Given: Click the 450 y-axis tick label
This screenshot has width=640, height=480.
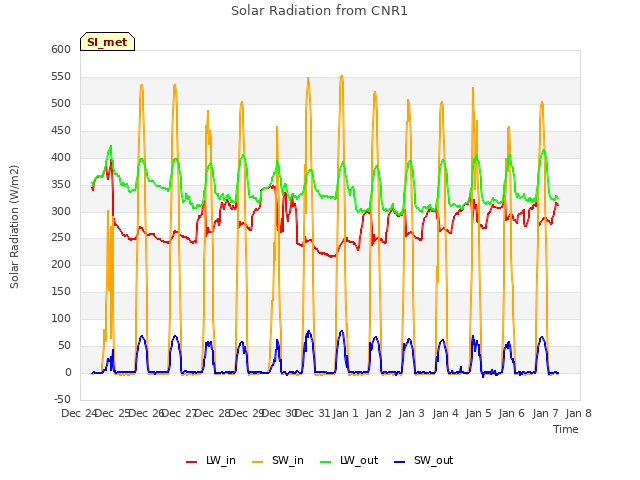Looking at the screenshot, I should click(61, 130).
